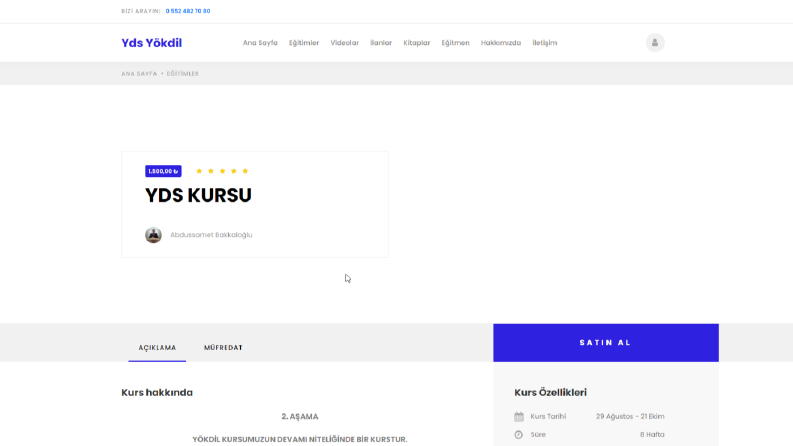Select the AÇIKLAMA tab
Viewport: 793px width, 446px height.
pyautogui.click(x=157, y=348)
